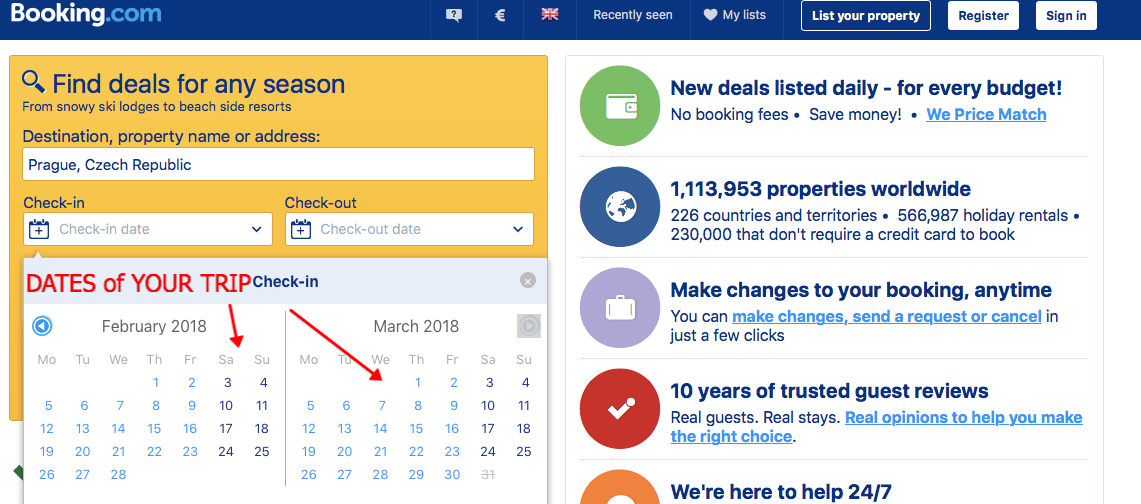Screen dimensions: 1141x504
Task: Select March 30 in the calendar
Action: 453,474
